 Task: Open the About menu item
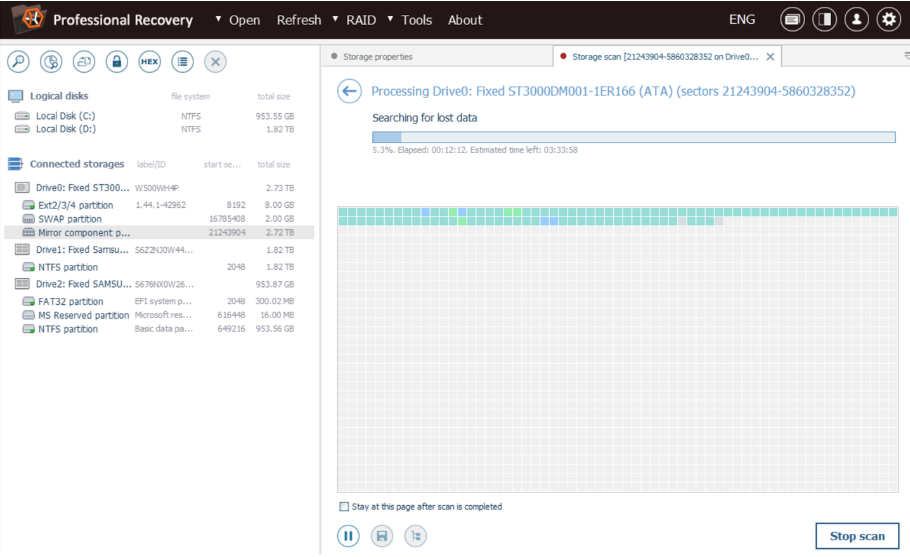pos(465,20)
